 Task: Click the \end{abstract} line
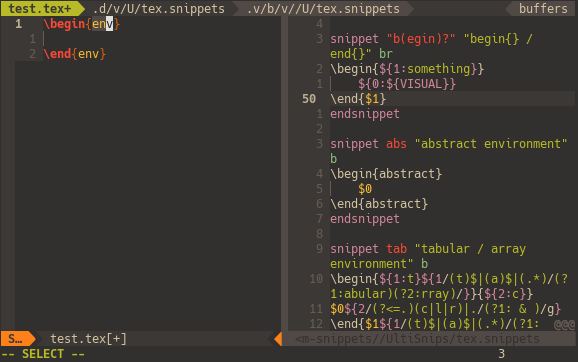pyautogui.click(x=379, y=204)
